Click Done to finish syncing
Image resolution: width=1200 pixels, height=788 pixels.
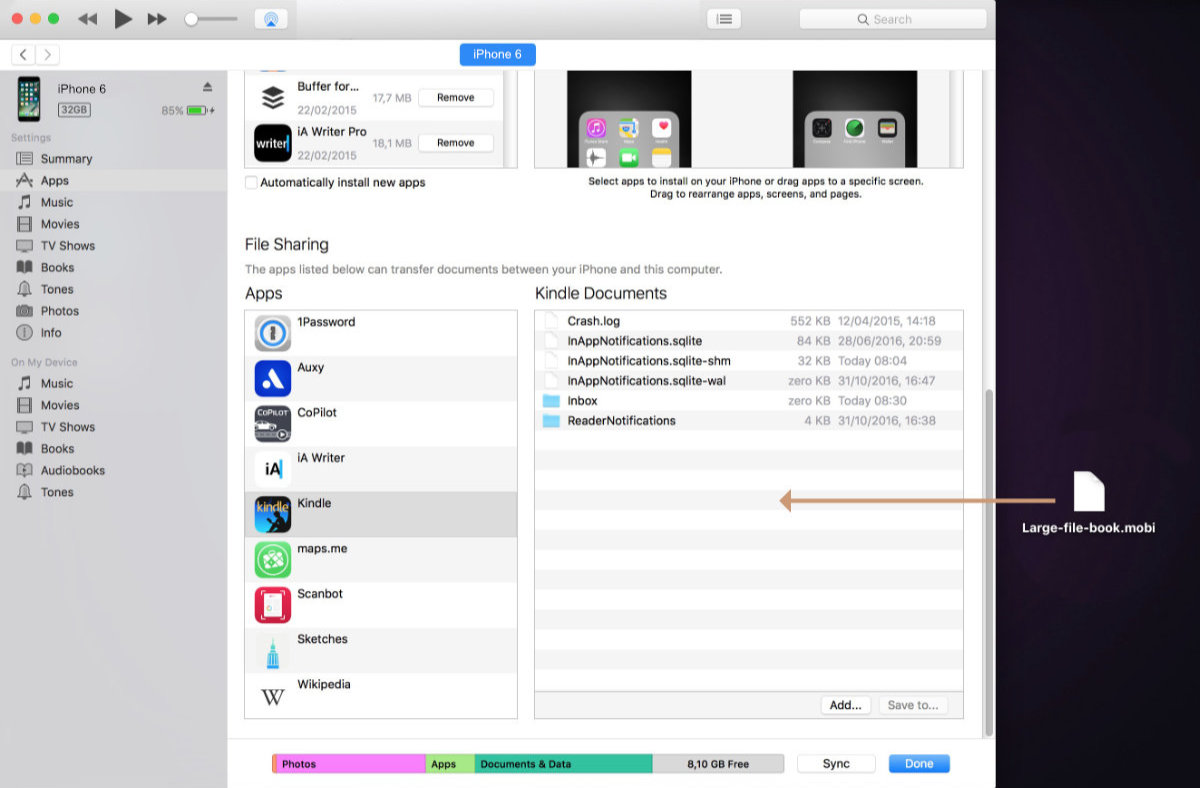tap(918, 763)
